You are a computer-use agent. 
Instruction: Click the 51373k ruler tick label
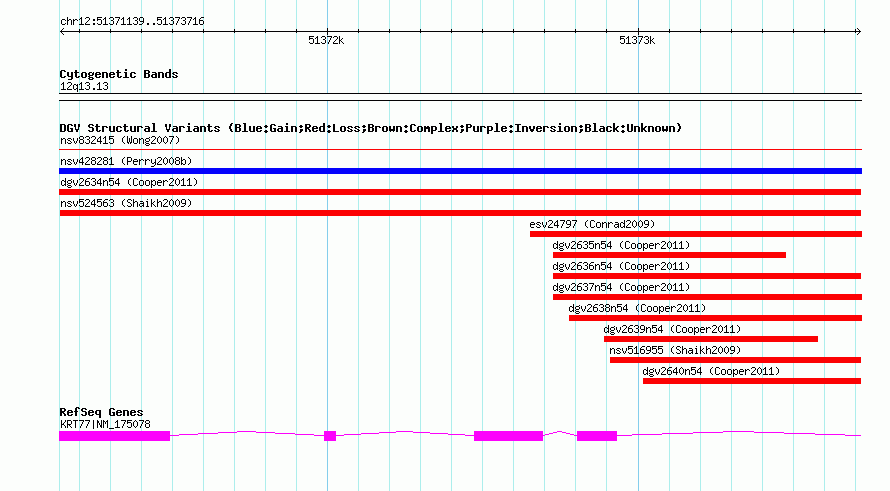coord(637,40)
